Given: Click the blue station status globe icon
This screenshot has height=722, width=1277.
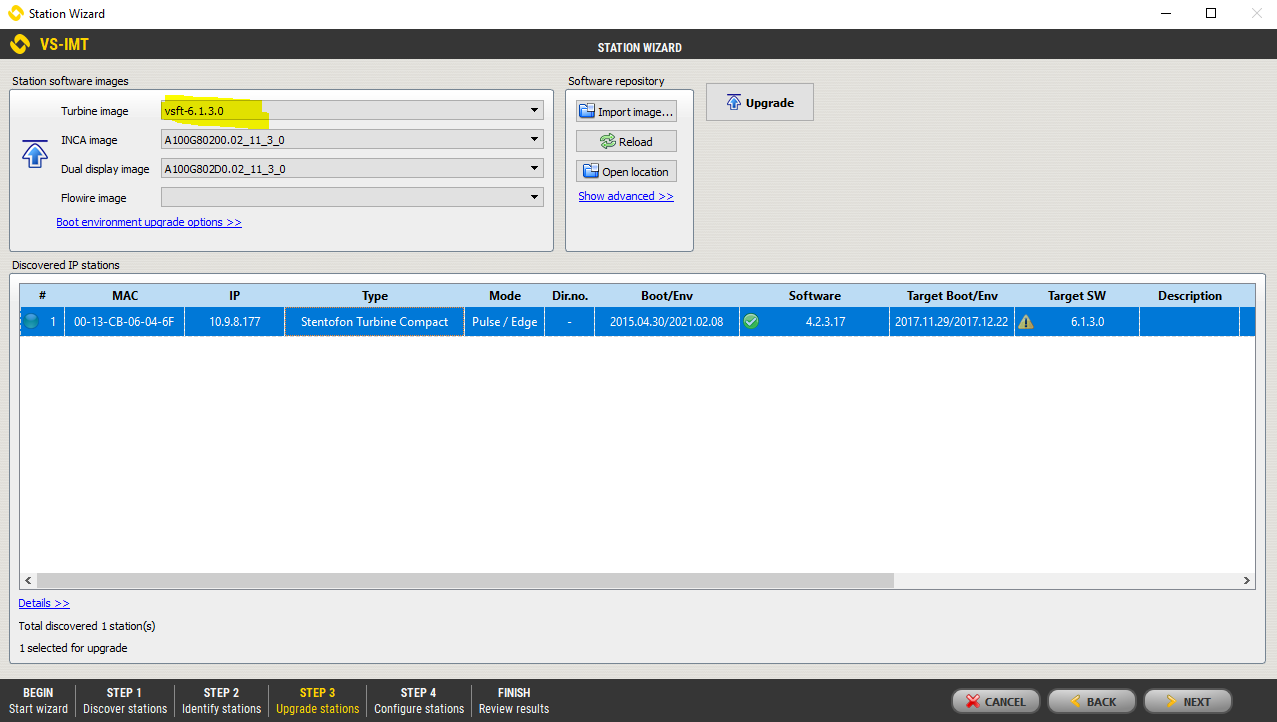Looking at the screenshot, I should pos(31,322).
